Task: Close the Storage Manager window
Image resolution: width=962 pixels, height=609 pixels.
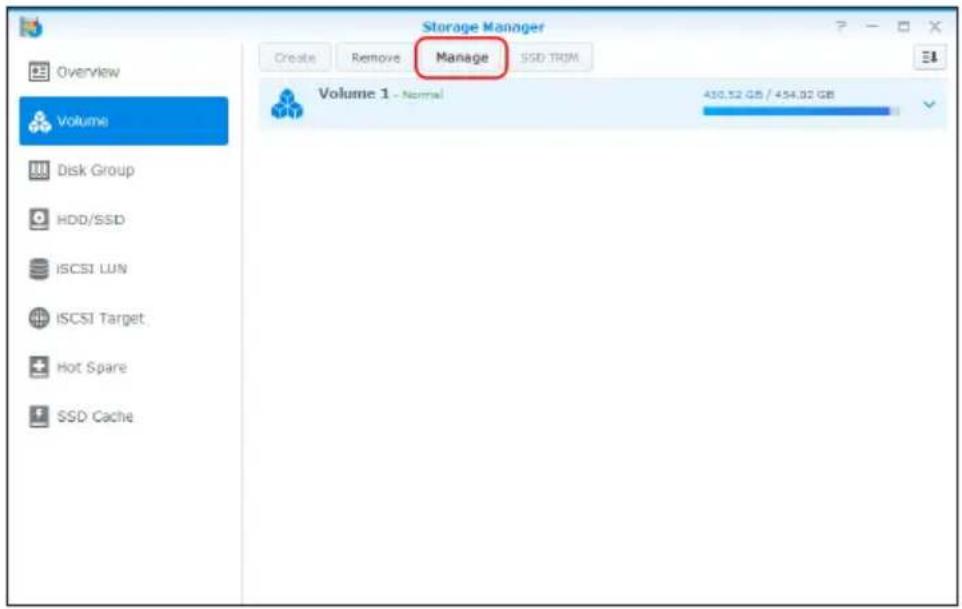Action: point(934,26)
